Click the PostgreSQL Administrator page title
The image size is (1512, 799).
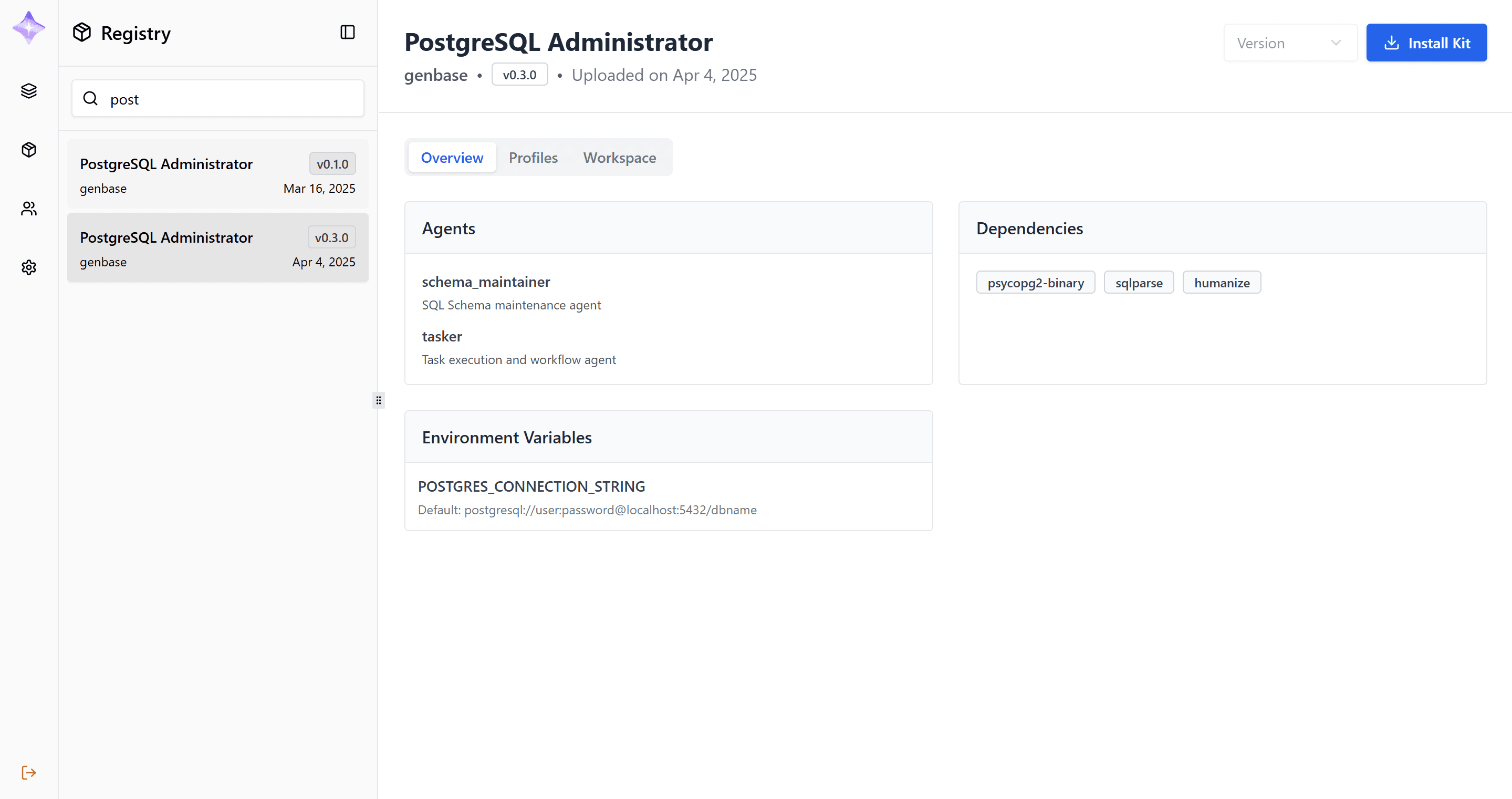[558, 42]
